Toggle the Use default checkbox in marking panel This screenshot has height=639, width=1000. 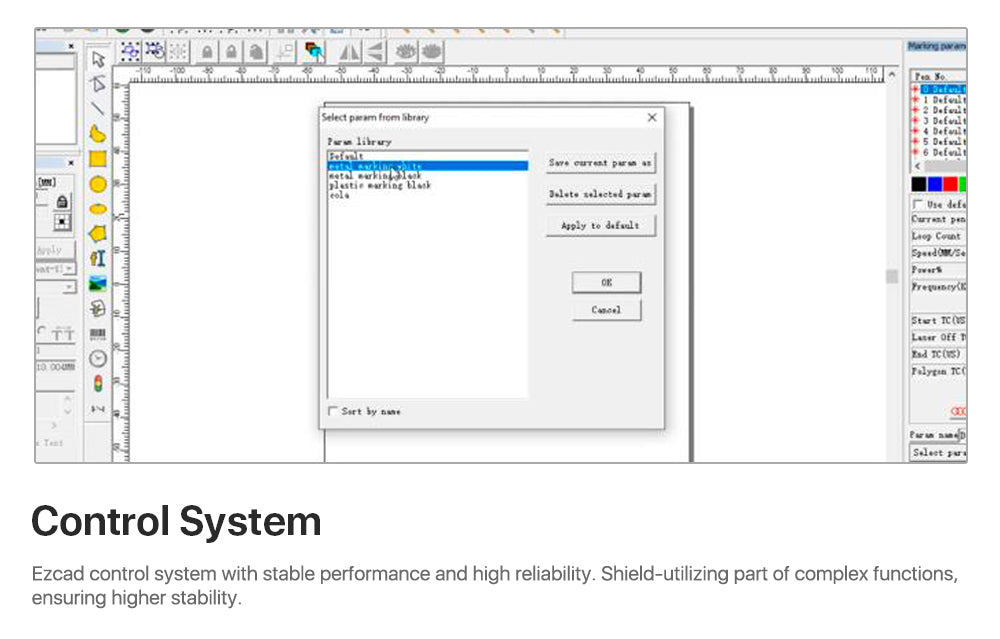pos(918,204)
